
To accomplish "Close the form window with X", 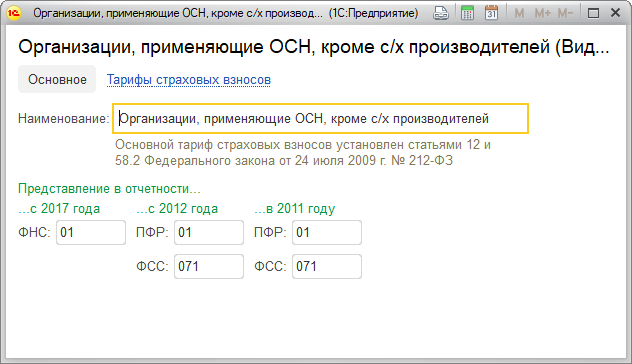I will pyautogui.click(x=615, y=13).
